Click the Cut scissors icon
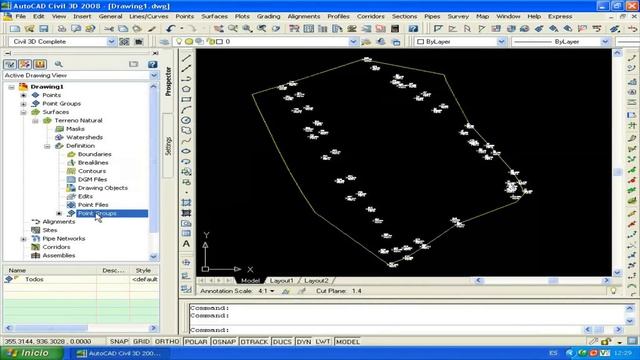The width and height of the screenshot is (640, 360). pos(109,29)
